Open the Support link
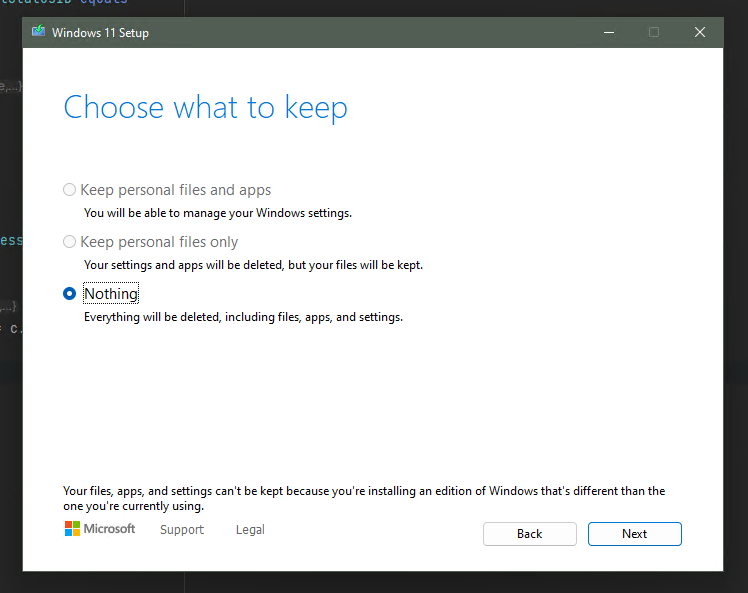 pyautogui.click(x=182, y=530)
